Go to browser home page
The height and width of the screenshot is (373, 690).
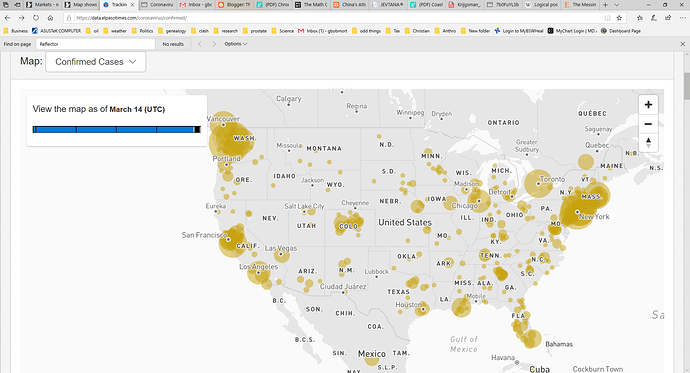(50, 18)
